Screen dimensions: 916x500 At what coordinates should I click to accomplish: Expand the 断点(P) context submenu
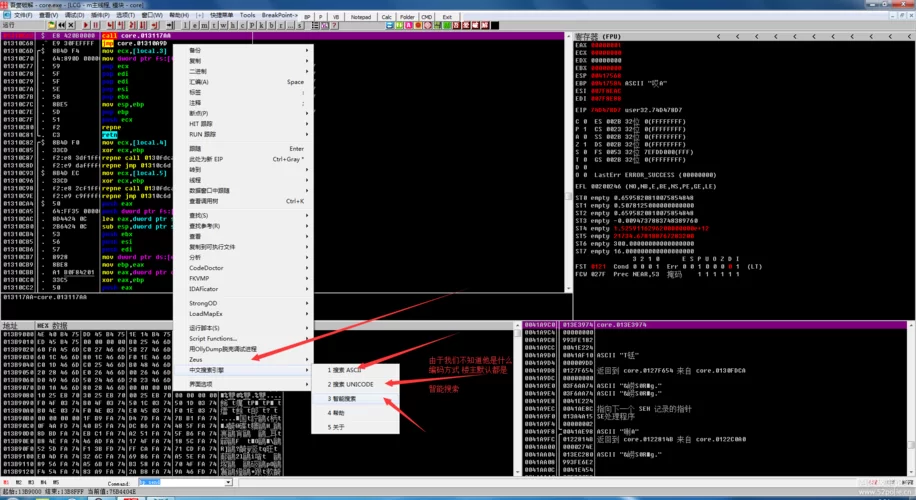[x=245, y=113]
